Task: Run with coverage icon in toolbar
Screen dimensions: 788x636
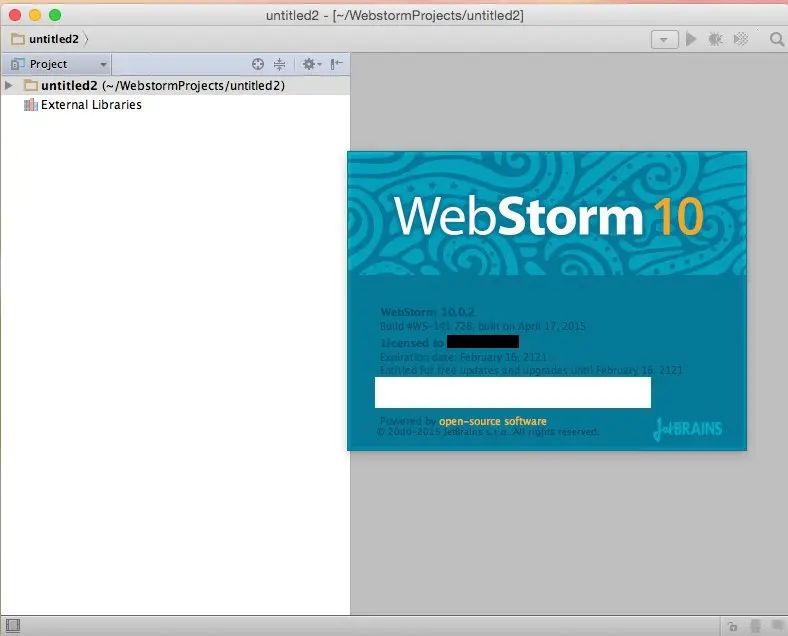Action: 741,39
